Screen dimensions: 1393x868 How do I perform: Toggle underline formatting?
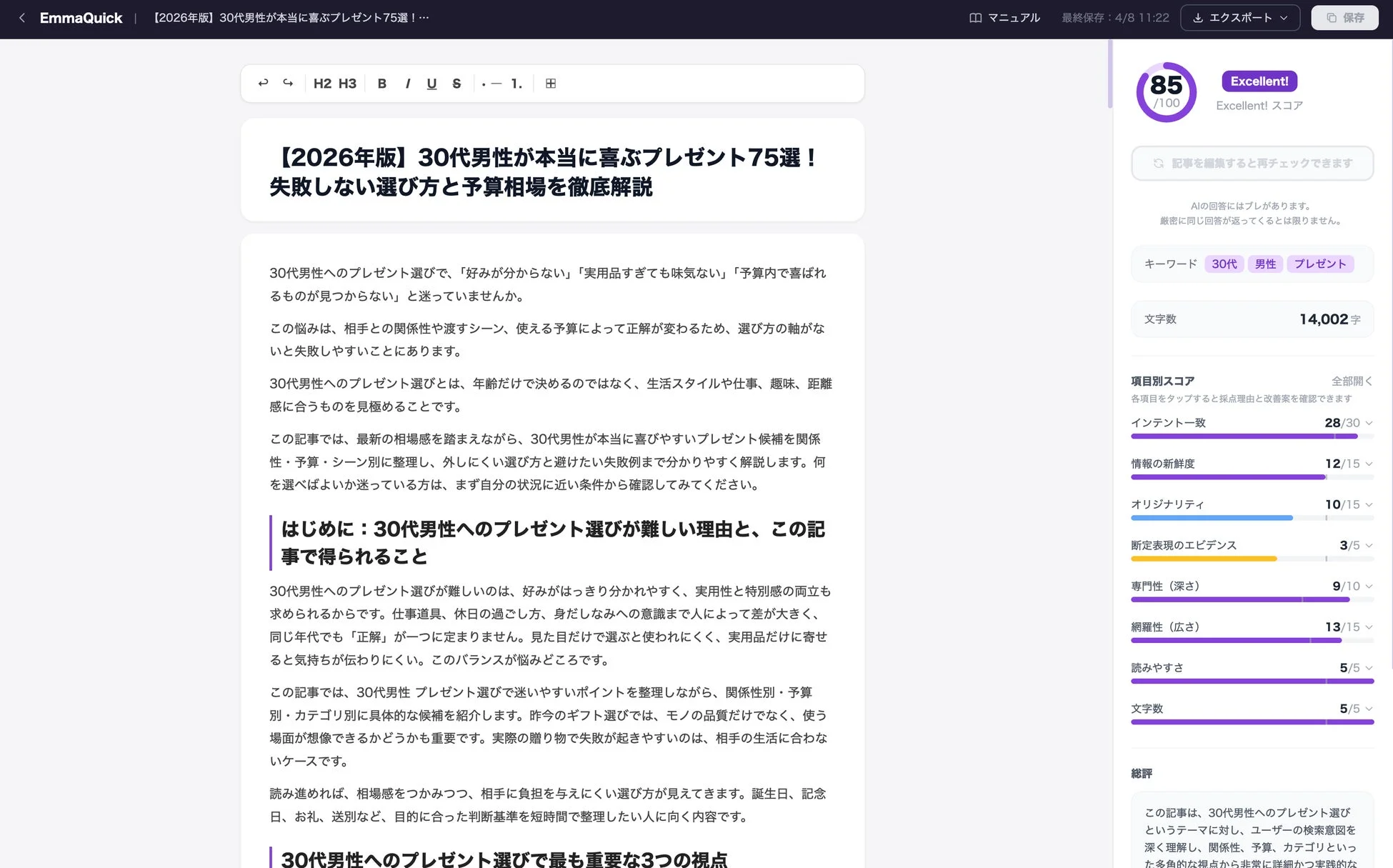[x=431, y=83]
